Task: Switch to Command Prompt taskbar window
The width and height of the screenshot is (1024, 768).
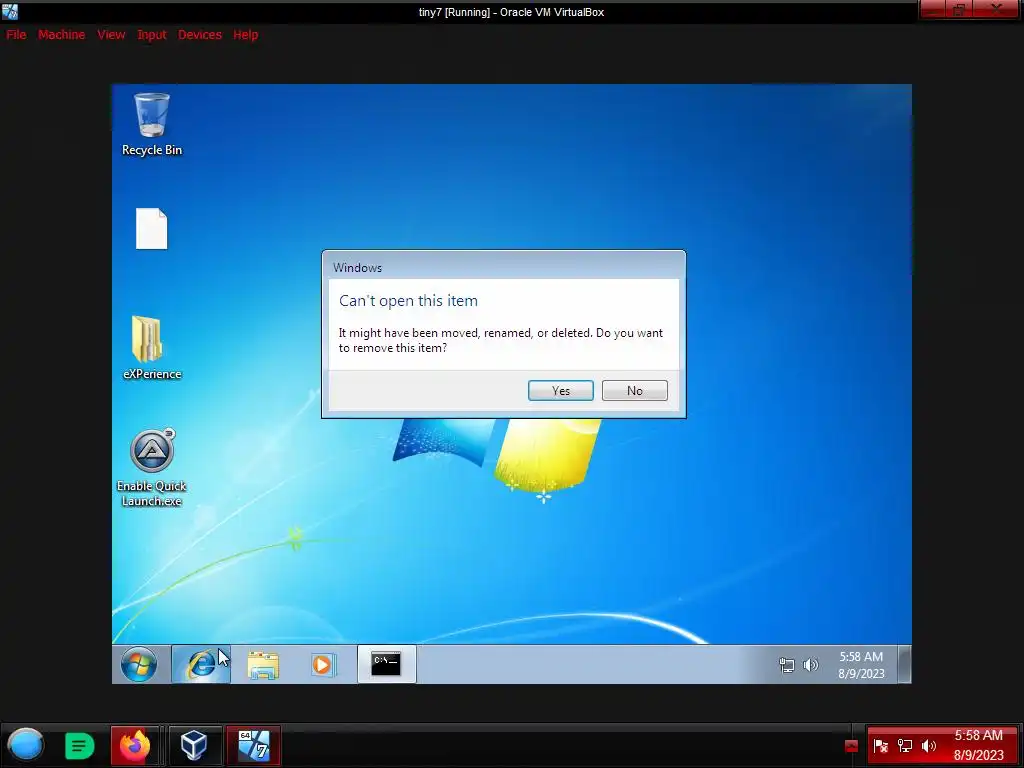Action: click(387, 664)
